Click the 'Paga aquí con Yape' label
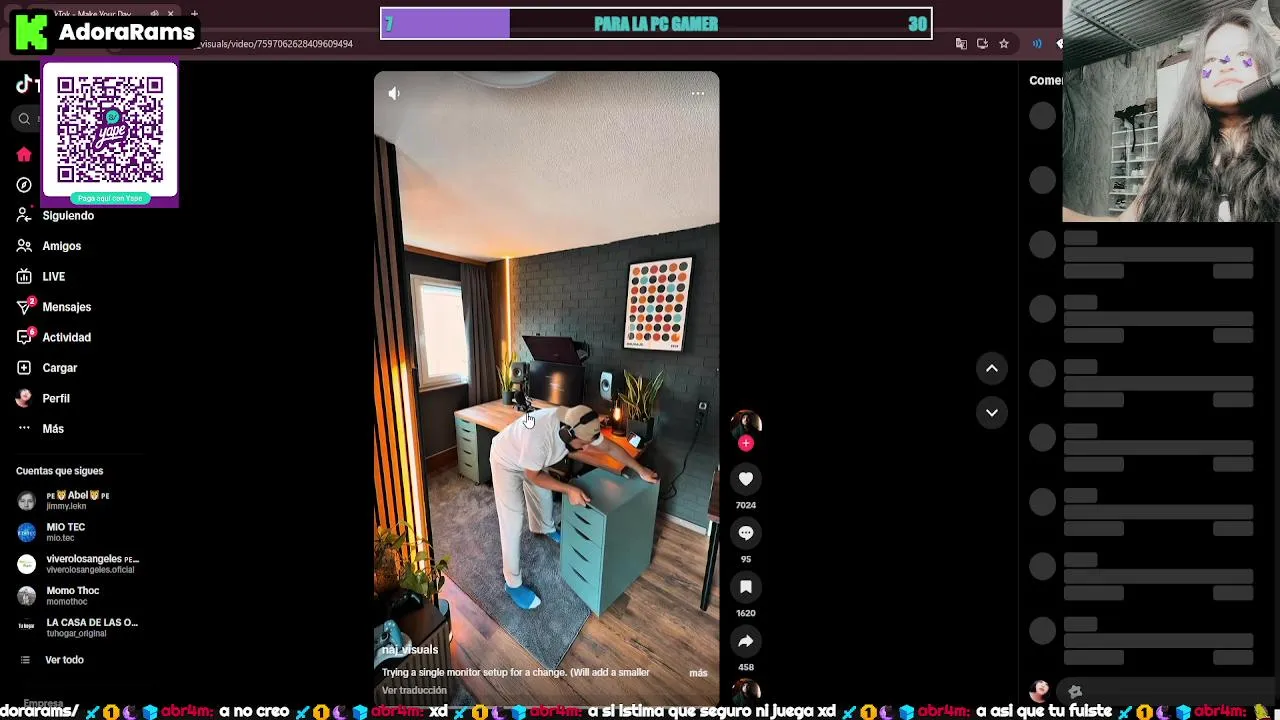Image resolution: width=1280 pixels, height=720 pixels. (x=110, y=198)
